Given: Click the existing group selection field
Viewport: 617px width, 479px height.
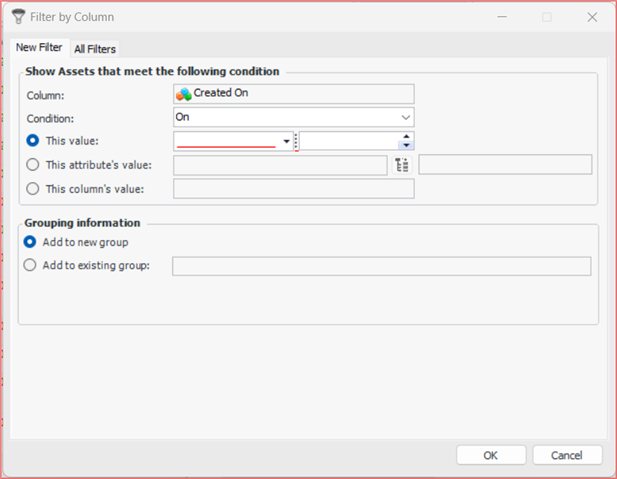Looking at the screenshot, I should pyautogui.click(x=382, y=266).
